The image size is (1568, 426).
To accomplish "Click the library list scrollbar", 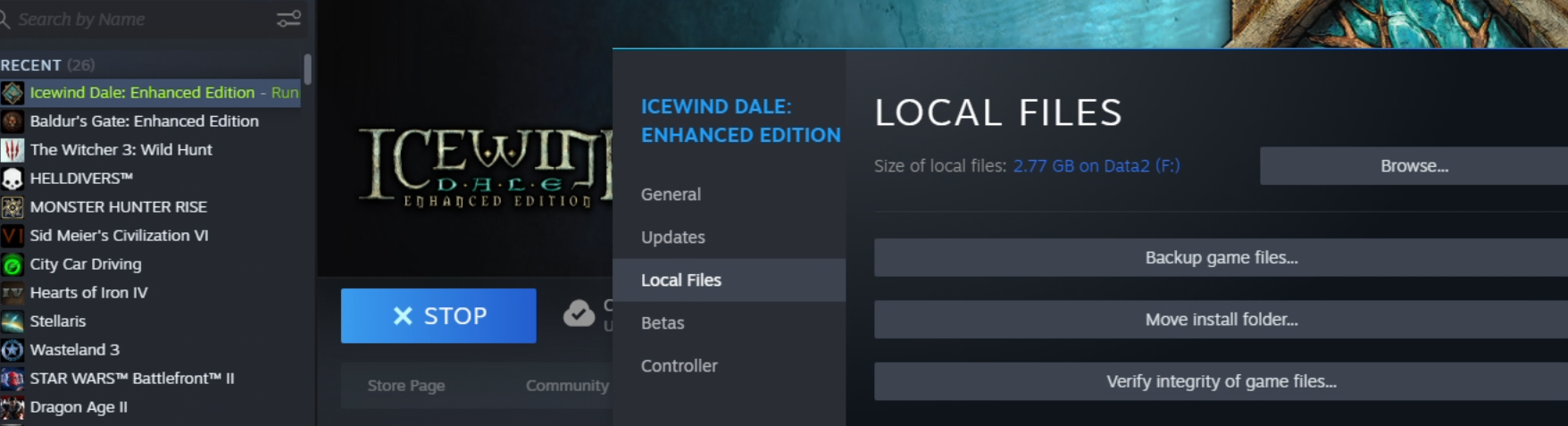I will [x=307, y=69].
